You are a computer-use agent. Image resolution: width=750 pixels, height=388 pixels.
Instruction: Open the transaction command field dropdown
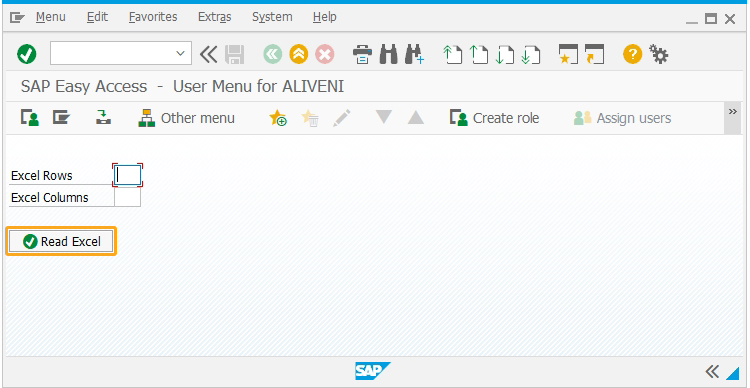click(180, 54)
